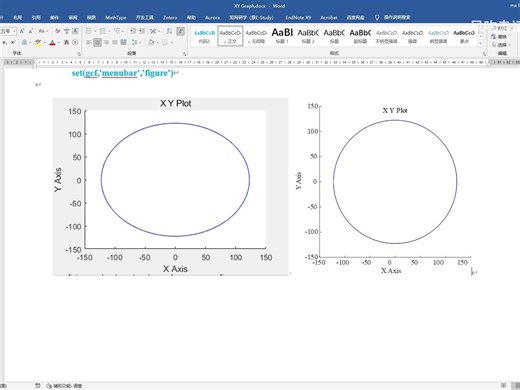Decrease the paragraph indent
Image resolution: width=520 pixels, height=390 pixels.
tap(133, 31)
